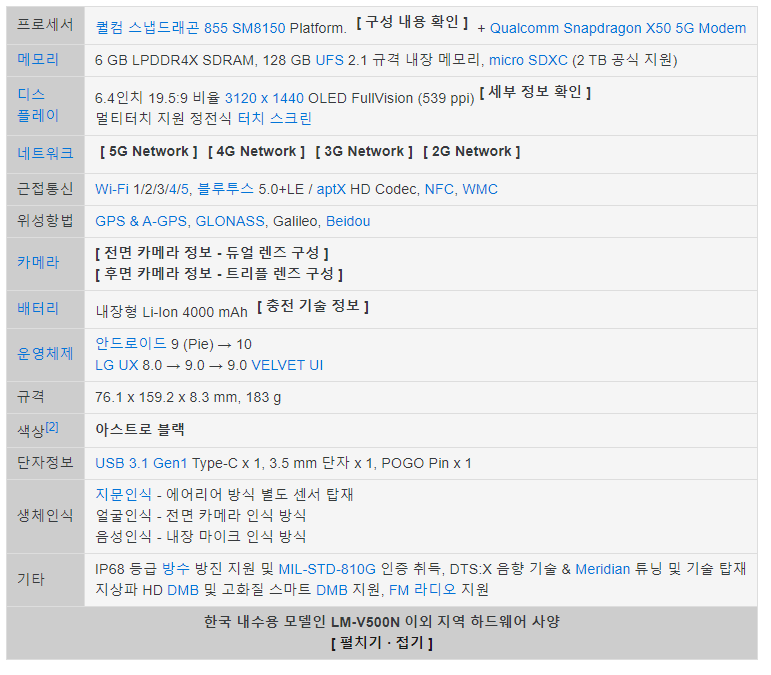Click the 프로세서 row header cell
The image size is (771, 675).
coord(45,25)
